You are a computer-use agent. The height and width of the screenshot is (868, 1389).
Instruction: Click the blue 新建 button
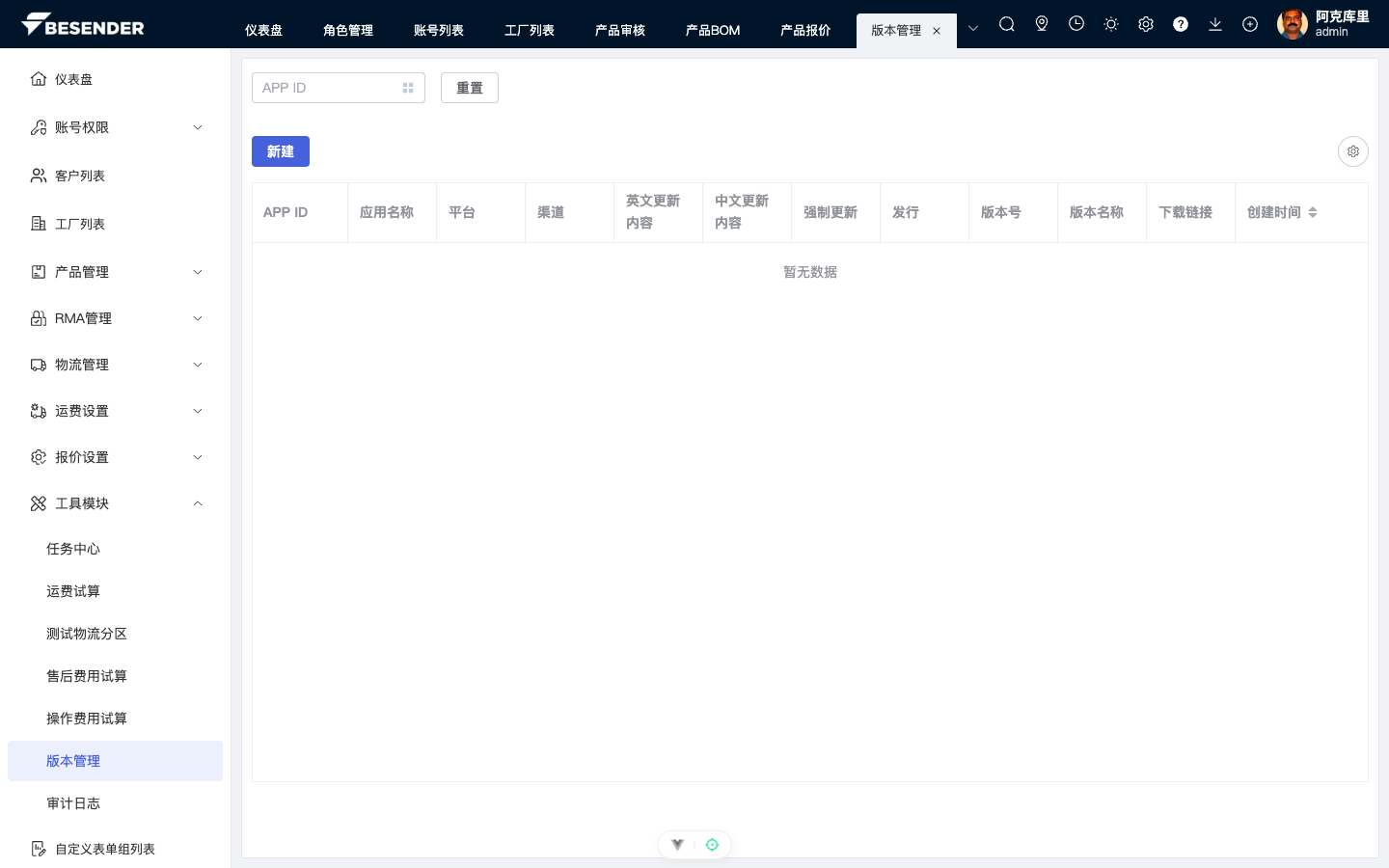pyautogui.click(x=281, y=151)
